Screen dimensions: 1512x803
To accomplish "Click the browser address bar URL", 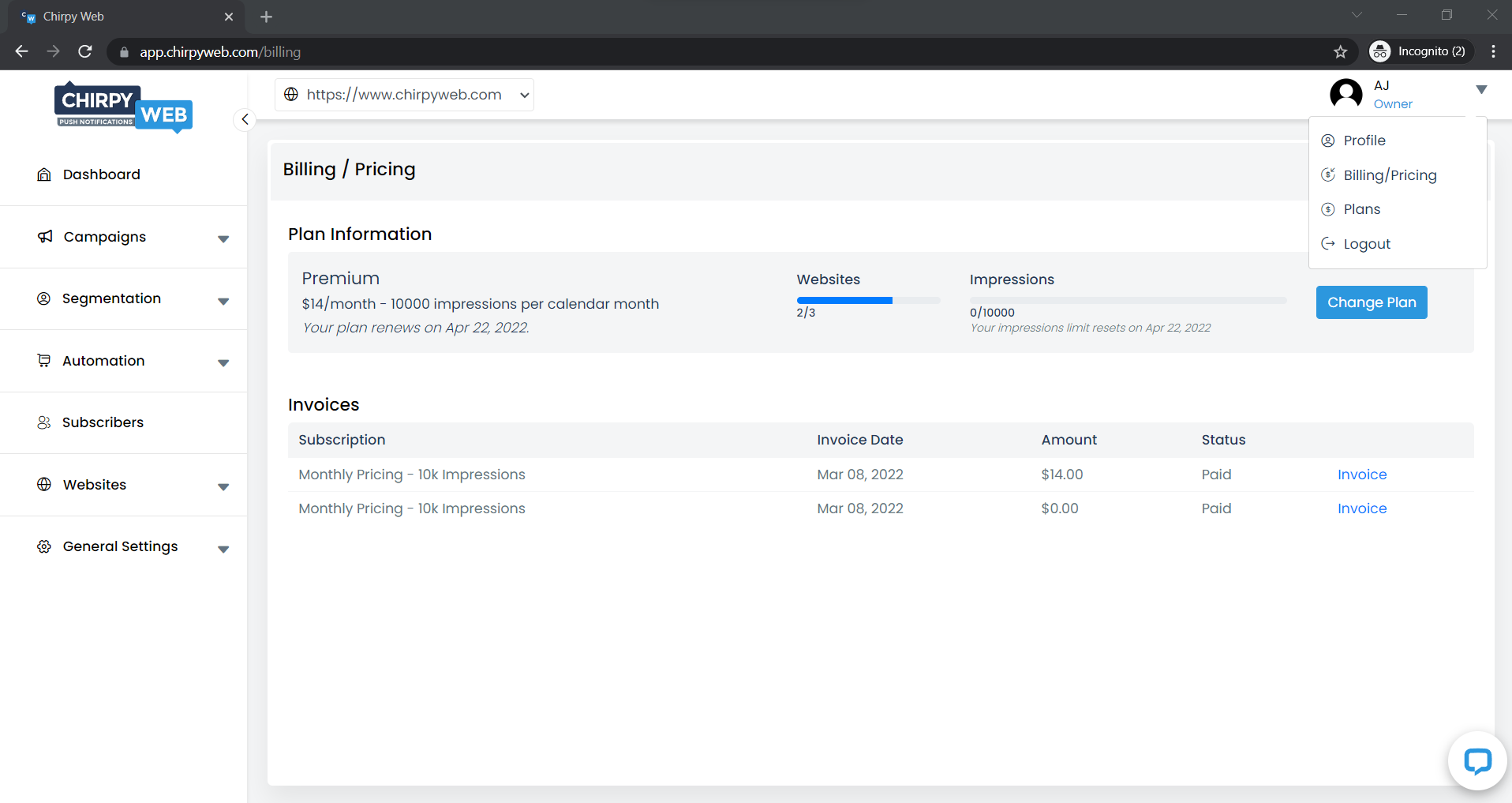I will (x=220, y=52).
